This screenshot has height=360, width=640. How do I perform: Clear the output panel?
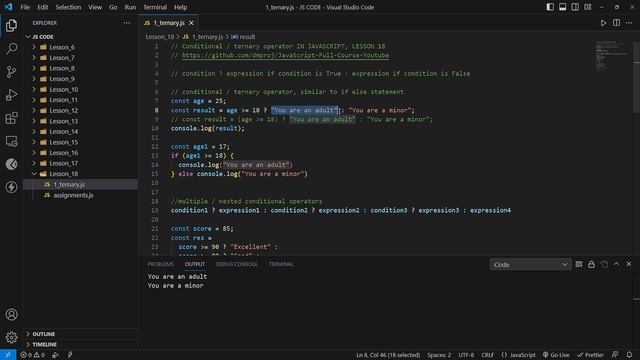(x=579, y=264)
